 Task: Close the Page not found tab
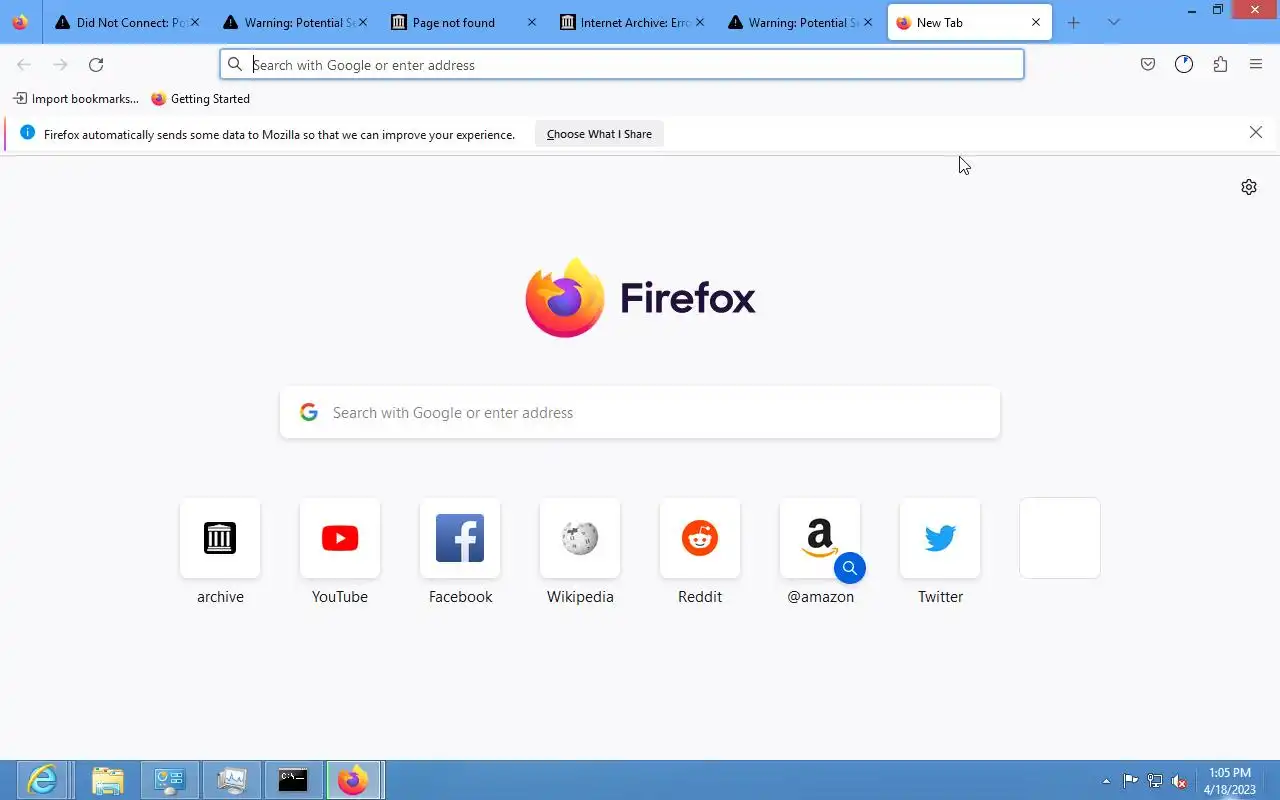tap(531, 22)
